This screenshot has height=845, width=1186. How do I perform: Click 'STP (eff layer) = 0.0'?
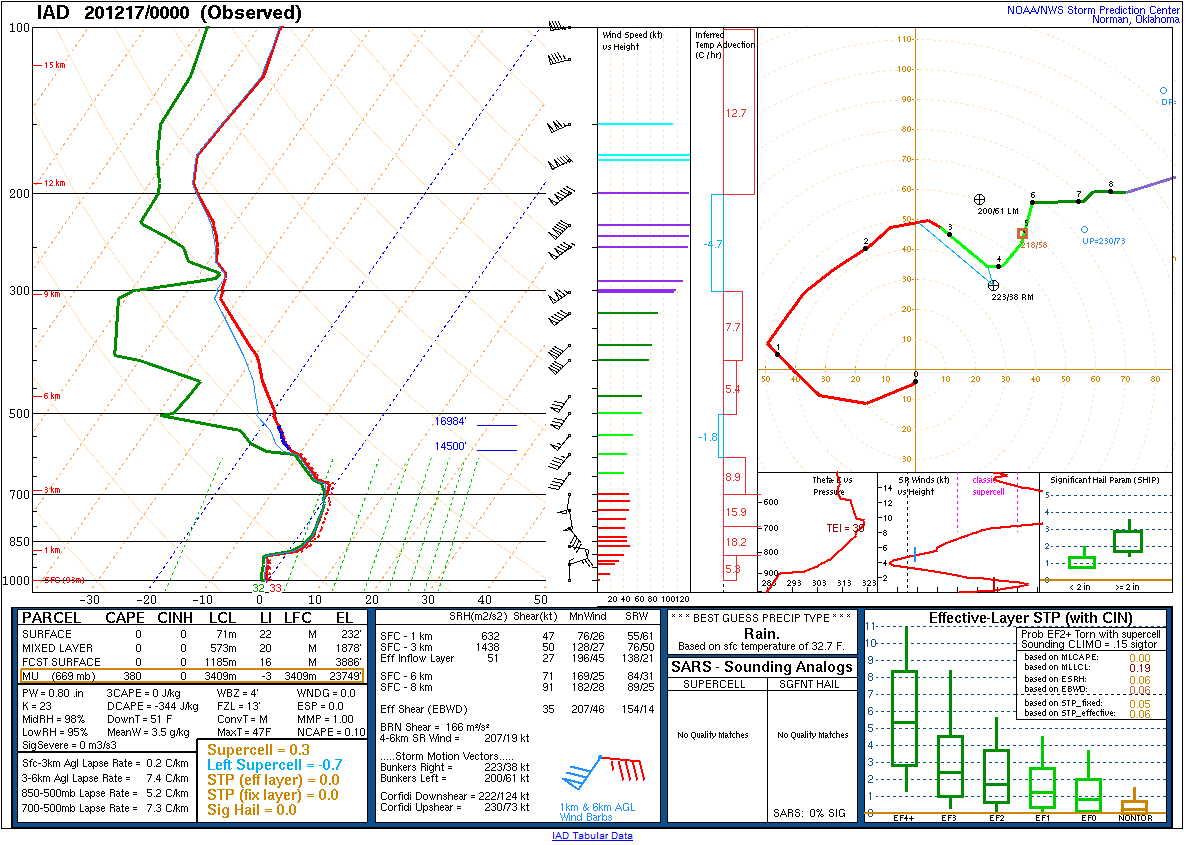273,780
